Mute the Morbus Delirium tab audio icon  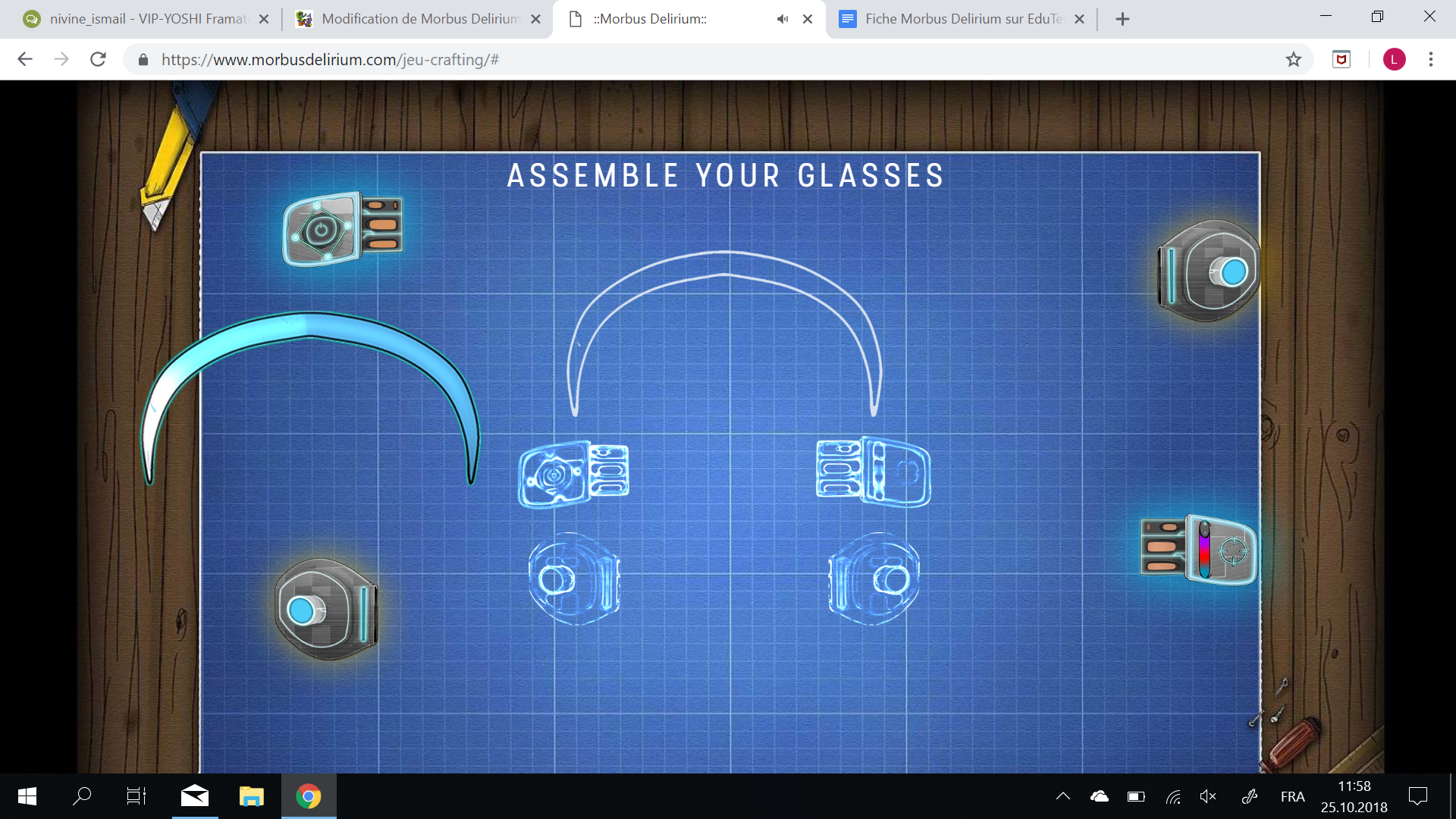783,19
